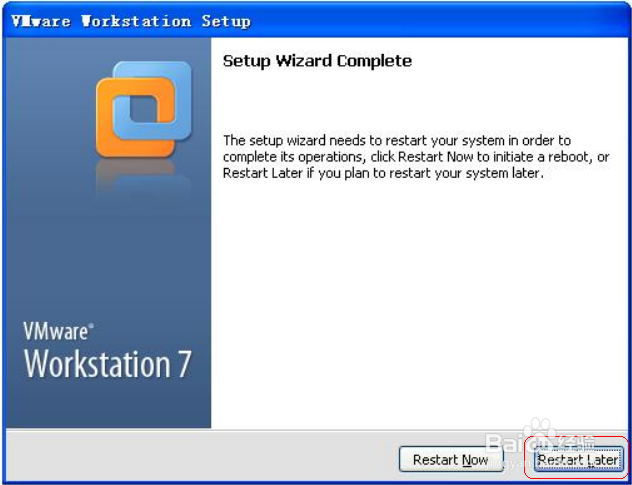Viewport: 632px width, 485px height.
Task: Click the setup wizard paragraph's first line
Action: click(x=397, y=141)
